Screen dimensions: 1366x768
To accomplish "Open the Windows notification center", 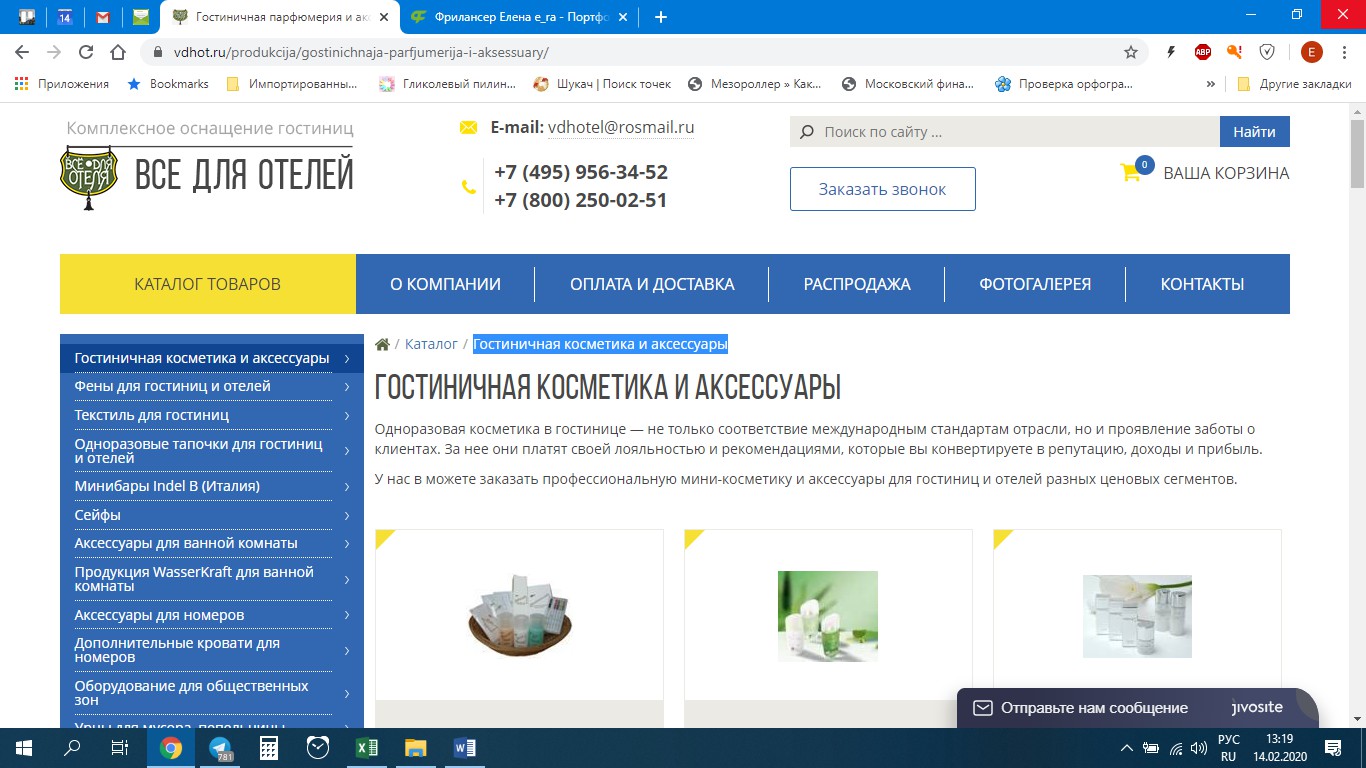I will coord(1333,748).
